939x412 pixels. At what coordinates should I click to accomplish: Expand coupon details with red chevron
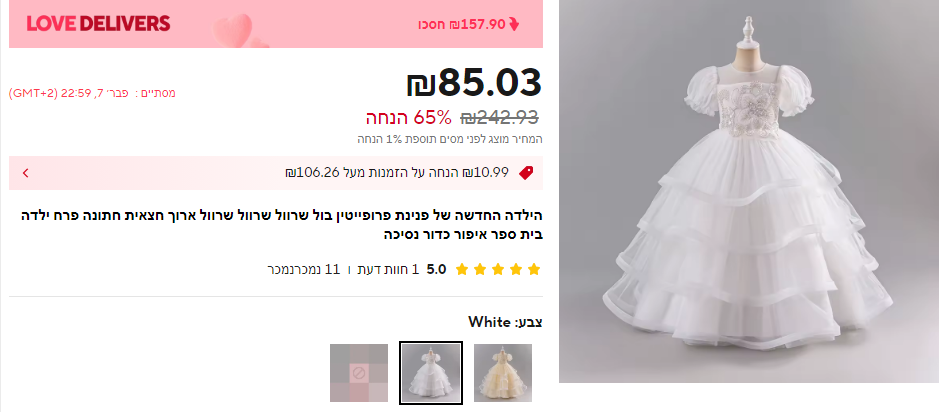(26, 173)
